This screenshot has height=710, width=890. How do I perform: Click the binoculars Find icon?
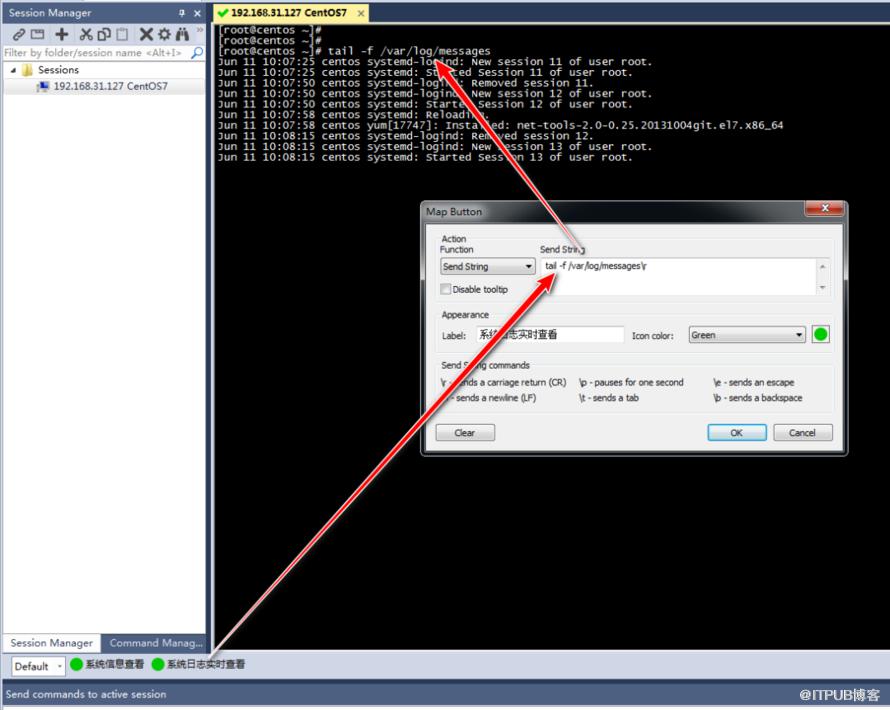tap(182, 35)
